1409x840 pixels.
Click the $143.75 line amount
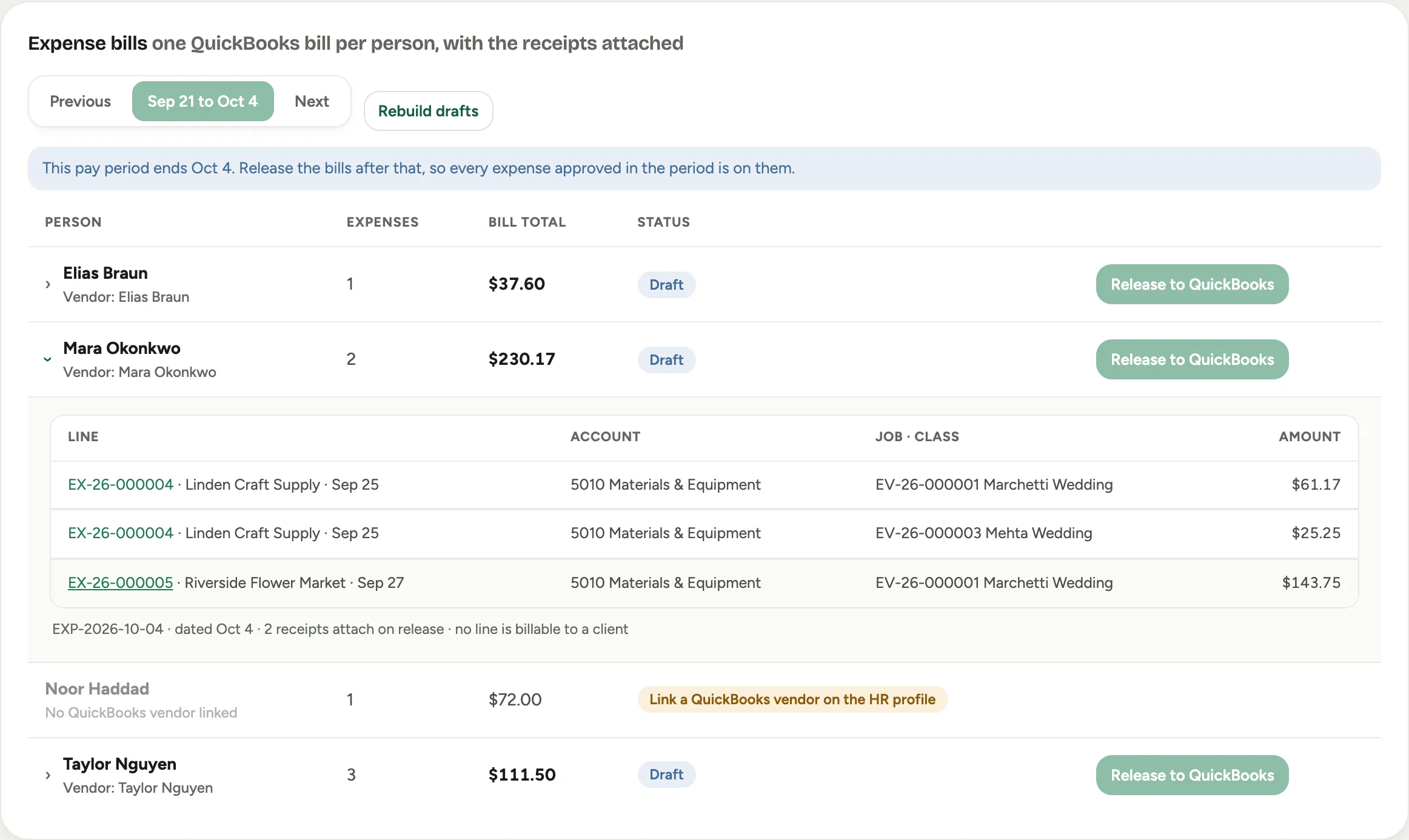click(x=1311, y=582)
